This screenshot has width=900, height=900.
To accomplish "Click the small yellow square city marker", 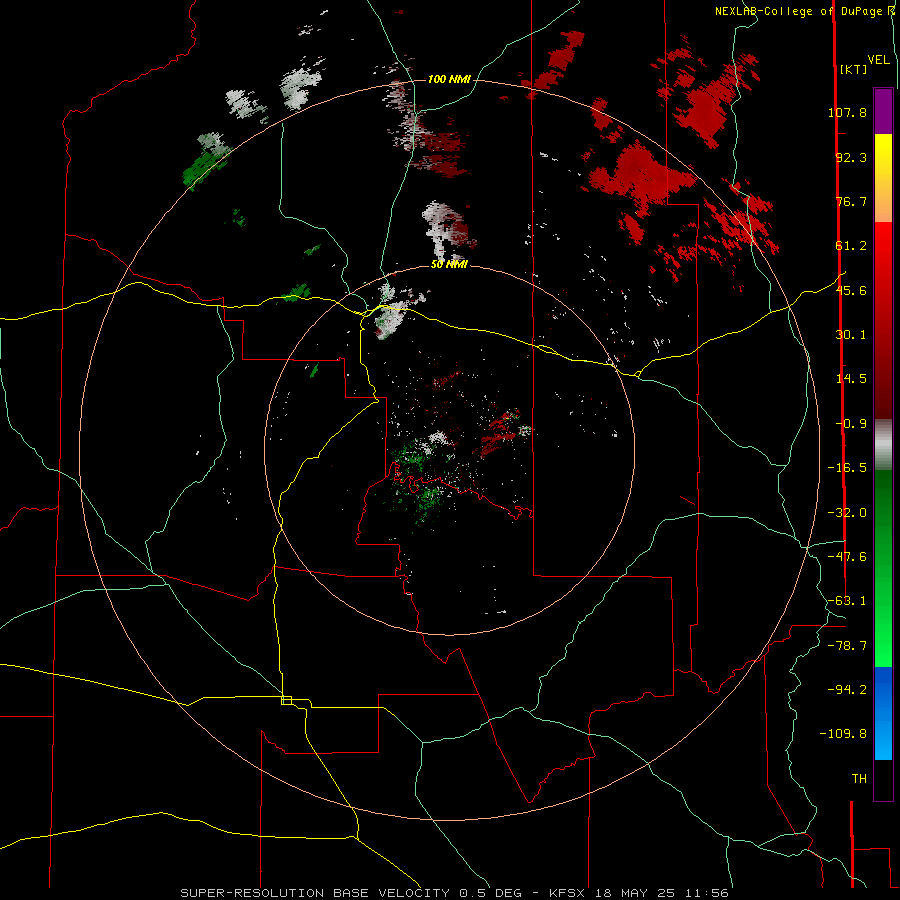I will coord(286,700).
